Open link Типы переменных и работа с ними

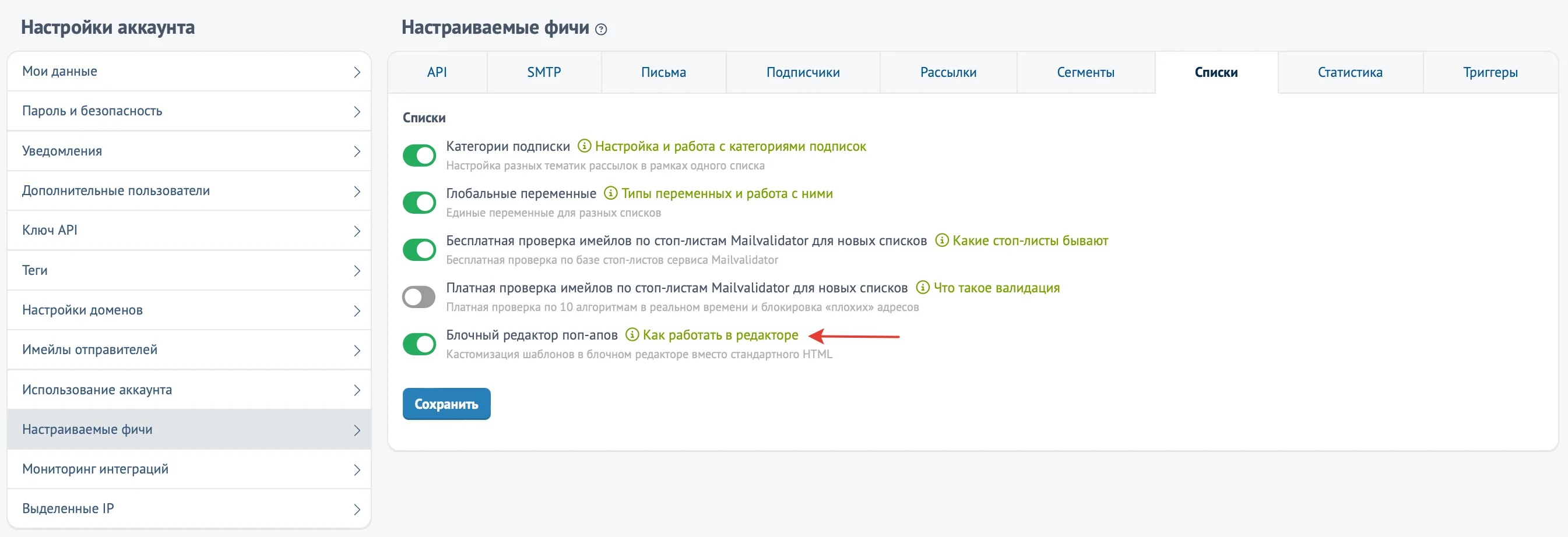727,193
